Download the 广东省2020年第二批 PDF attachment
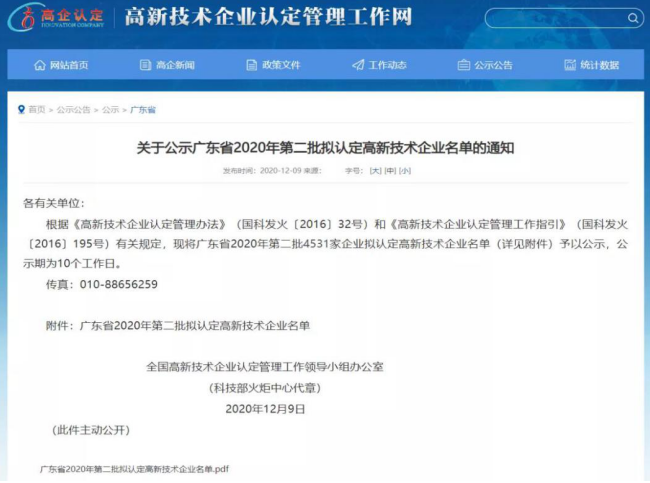650x483 pixels. pyautogui.click(x=134, y=468)
